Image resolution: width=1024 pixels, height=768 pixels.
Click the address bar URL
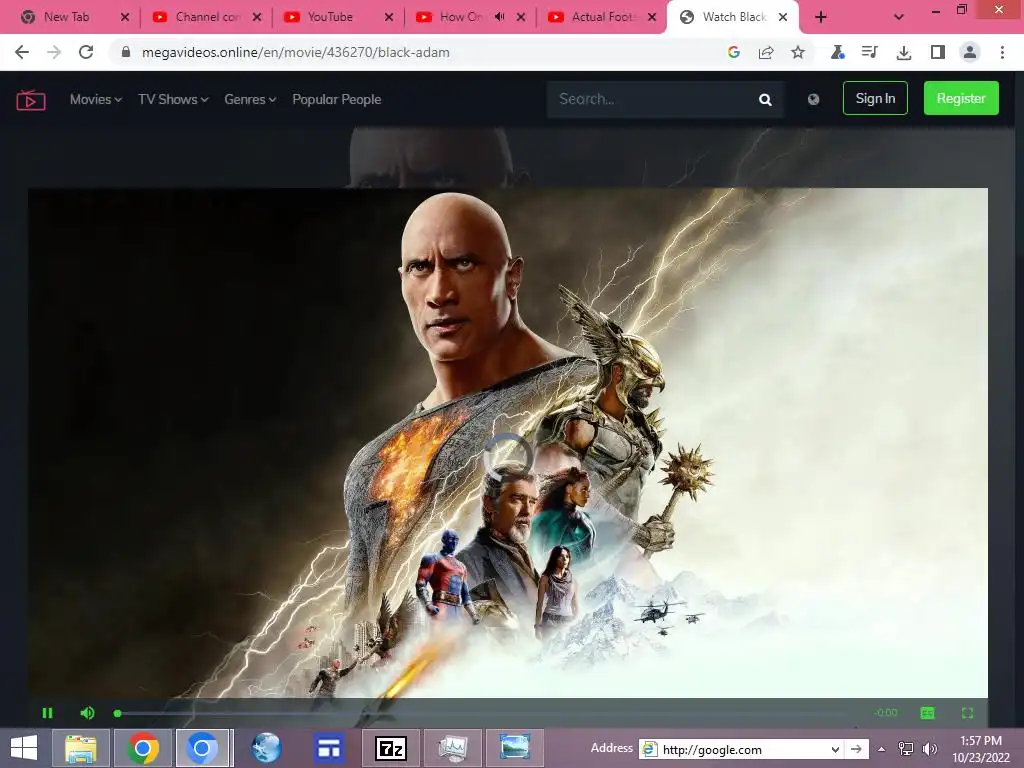tap(295, 52)
